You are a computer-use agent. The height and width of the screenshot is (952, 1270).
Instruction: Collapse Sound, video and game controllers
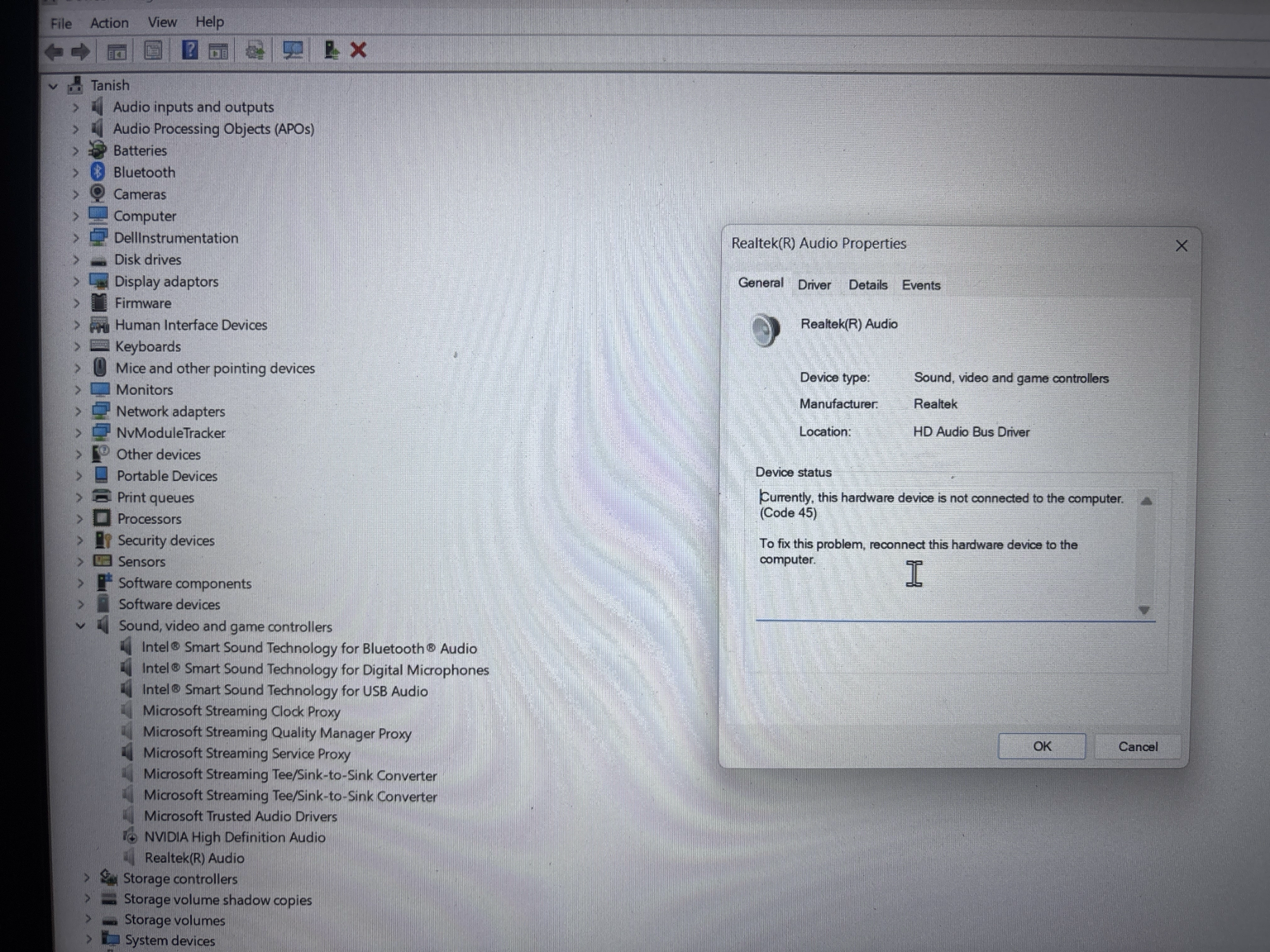pyautogui.click(x=81, y=626)
